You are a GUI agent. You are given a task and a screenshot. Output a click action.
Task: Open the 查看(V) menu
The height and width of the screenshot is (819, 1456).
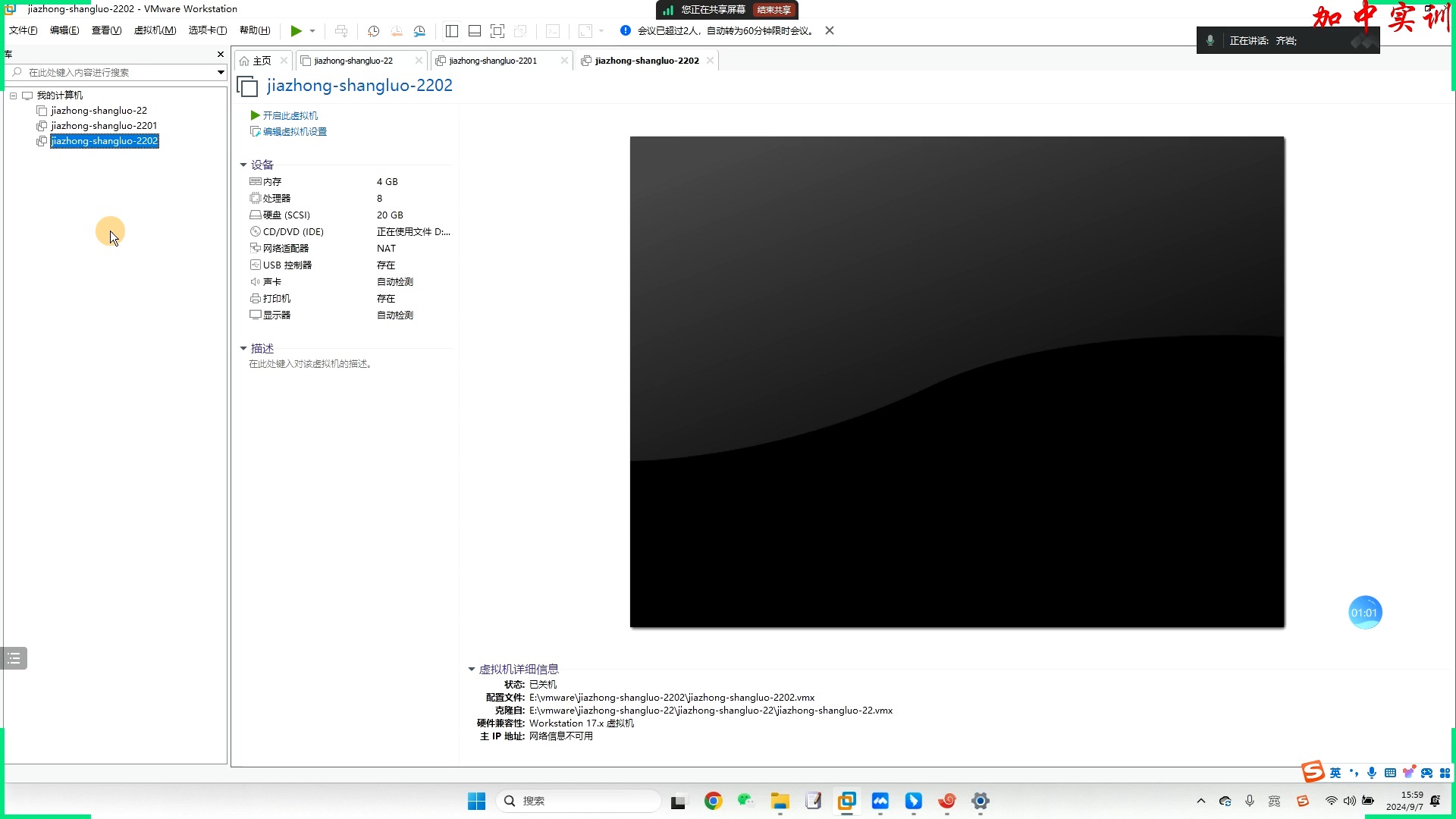[x=106, y=30]
